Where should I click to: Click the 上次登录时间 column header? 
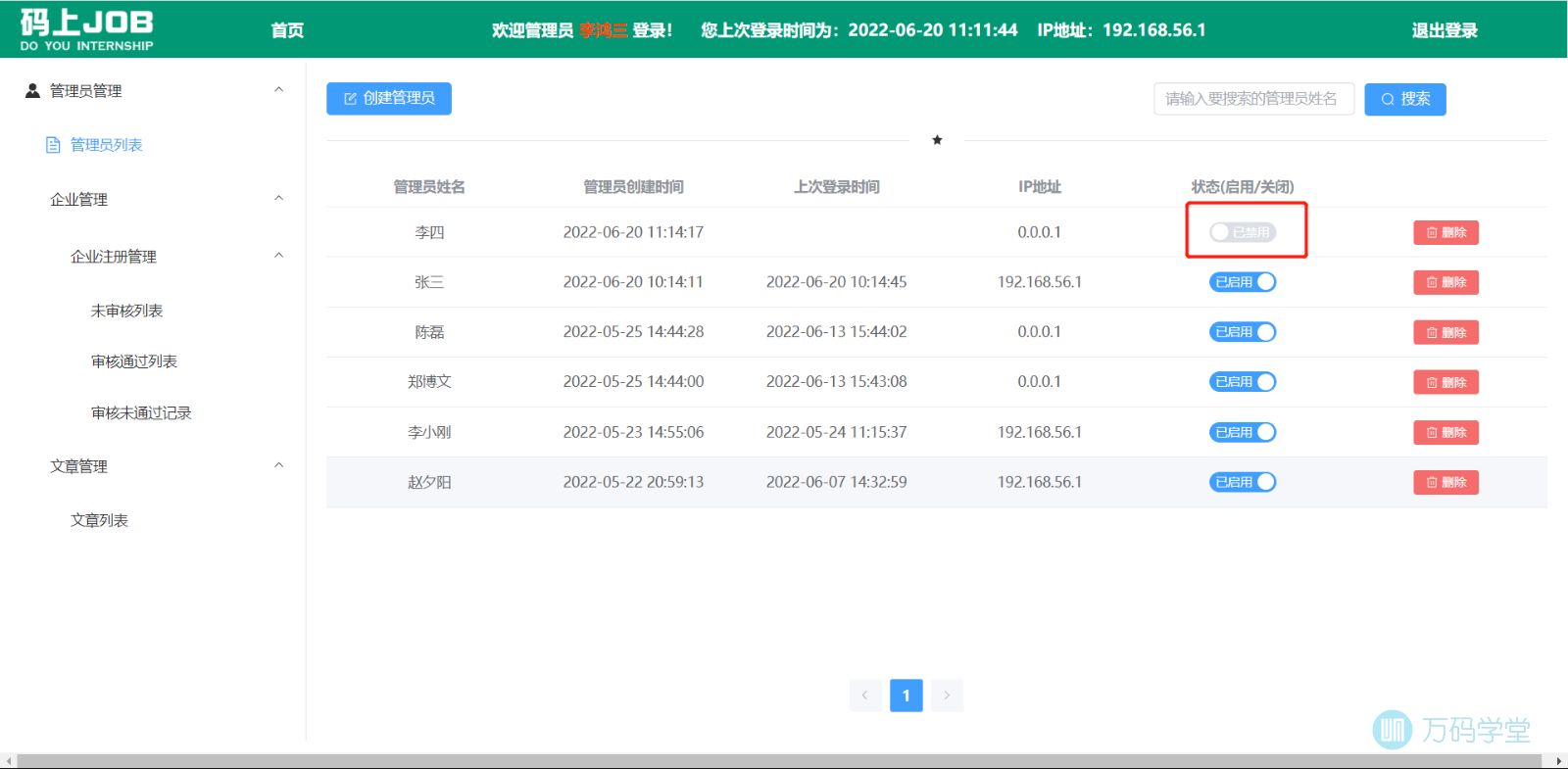click(x=836, y=187)
